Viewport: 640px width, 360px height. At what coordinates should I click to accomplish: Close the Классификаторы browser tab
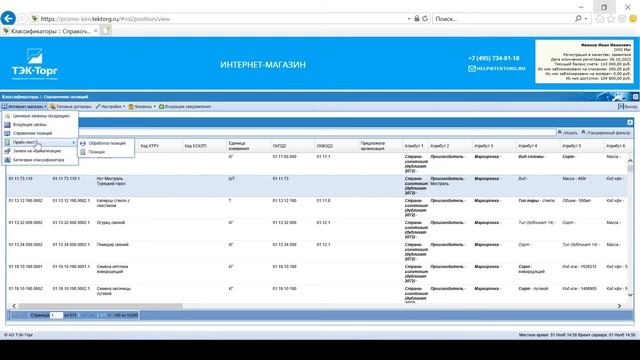point(96,31)
